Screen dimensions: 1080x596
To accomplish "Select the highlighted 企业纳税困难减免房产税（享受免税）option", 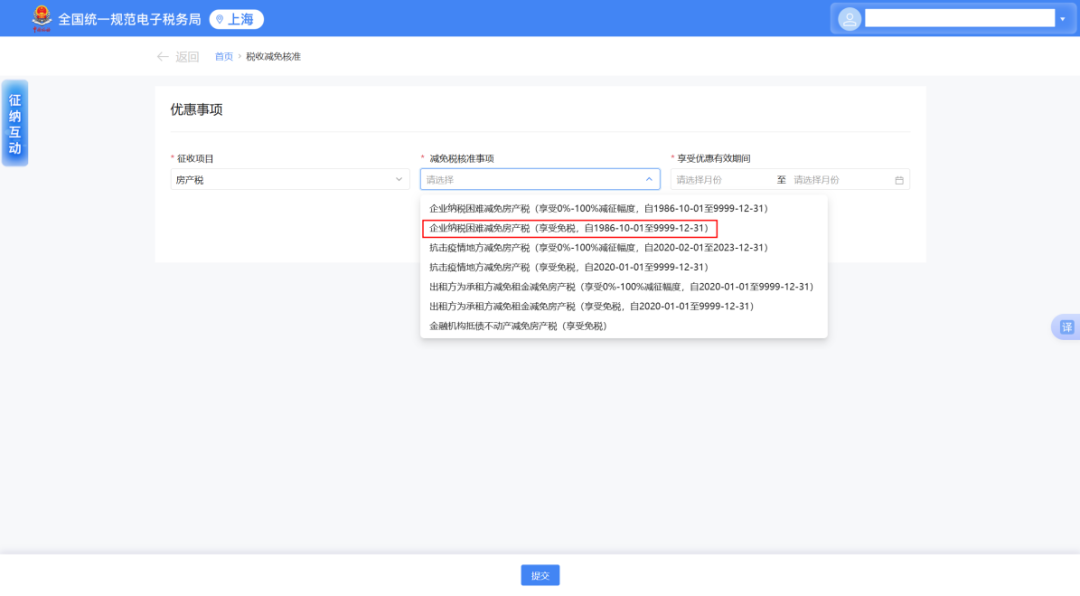I will [x=565, y=227].
